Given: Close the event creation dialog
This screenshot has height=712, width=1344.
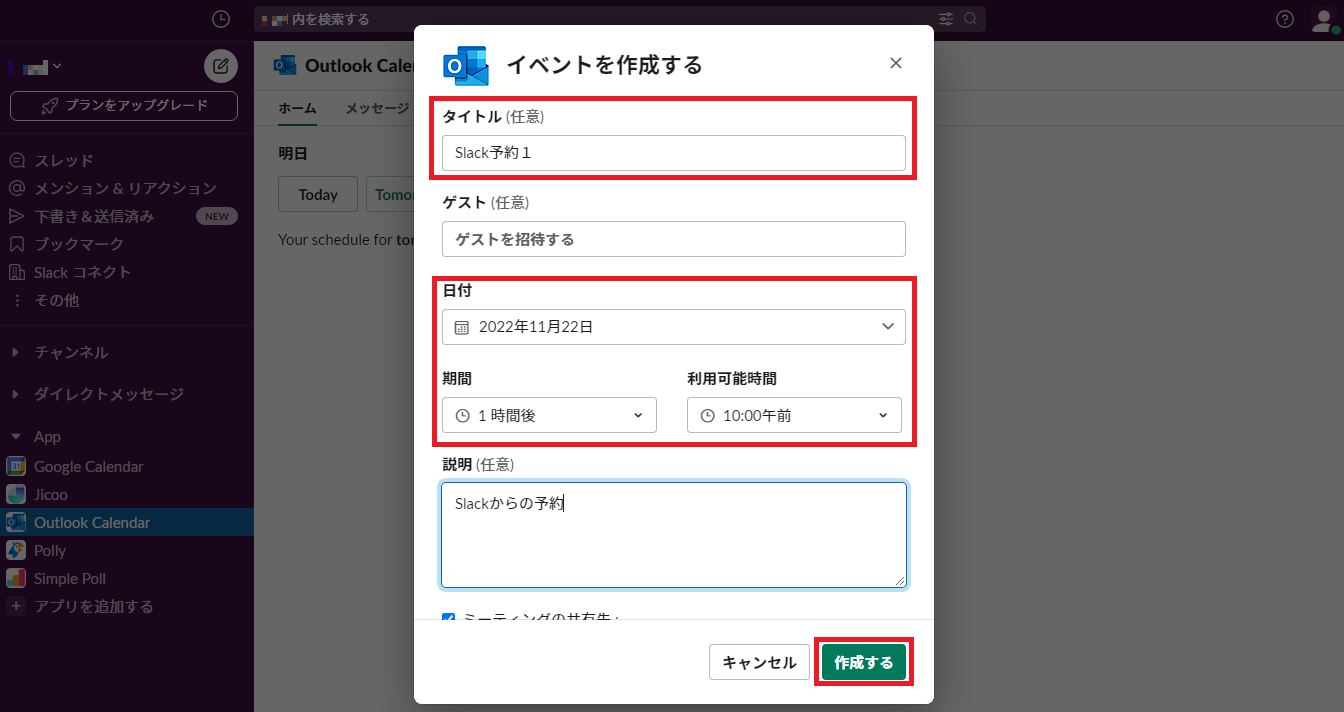Looking at the screenshot, I should [x=895, y=63].
